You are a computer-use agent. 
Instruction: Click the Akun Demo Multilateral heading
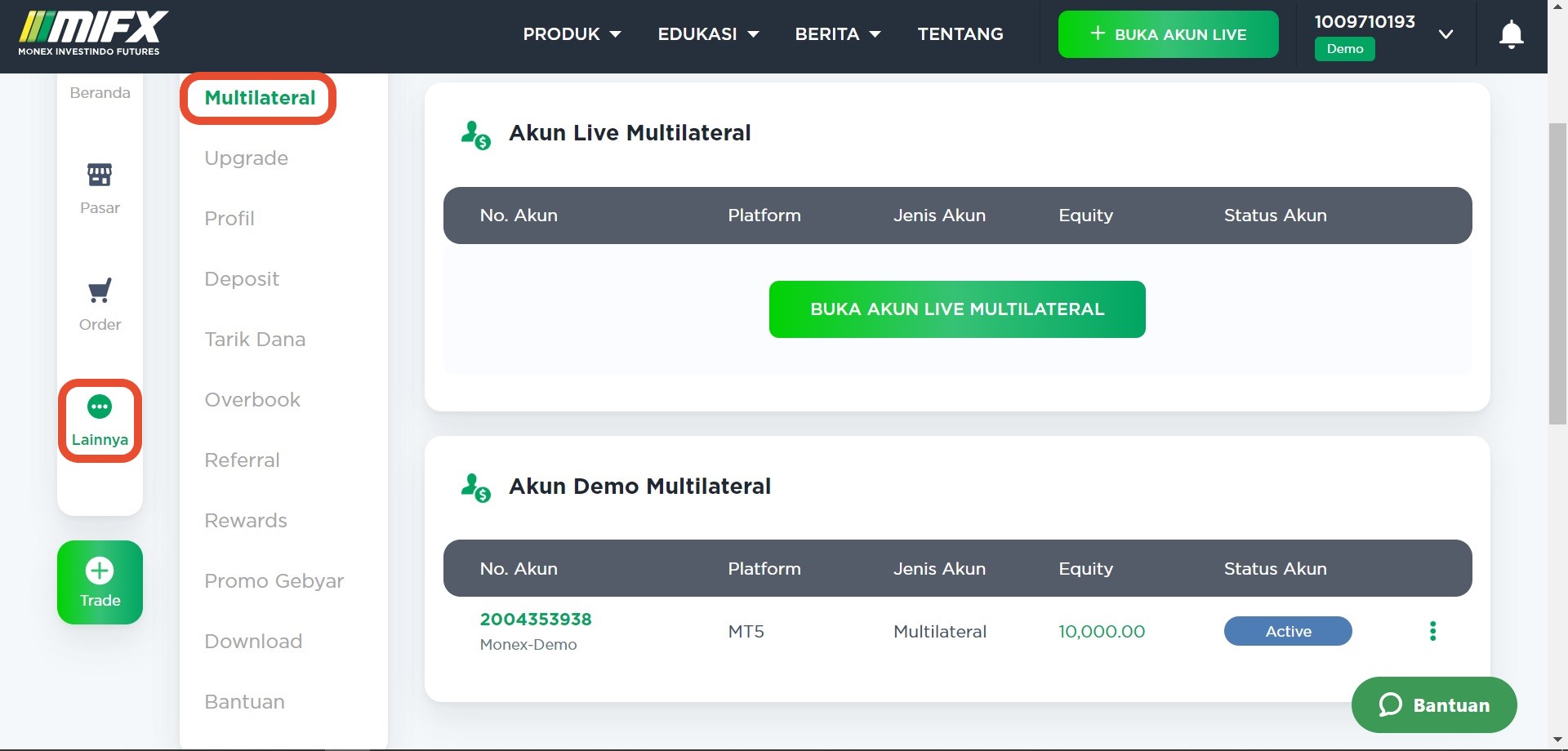[x=639, y=487]
